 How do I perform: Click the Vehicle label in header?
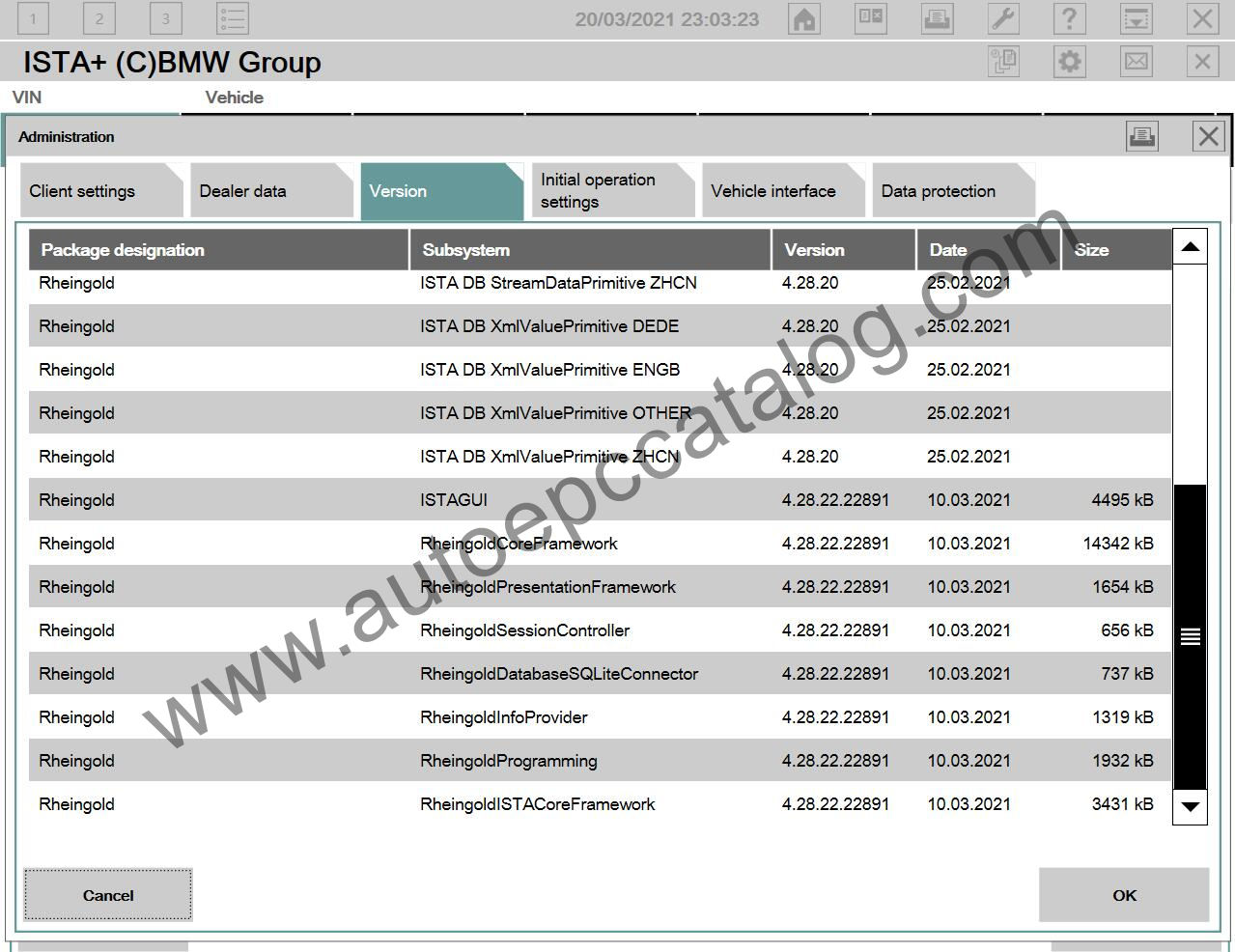(234, 97)
